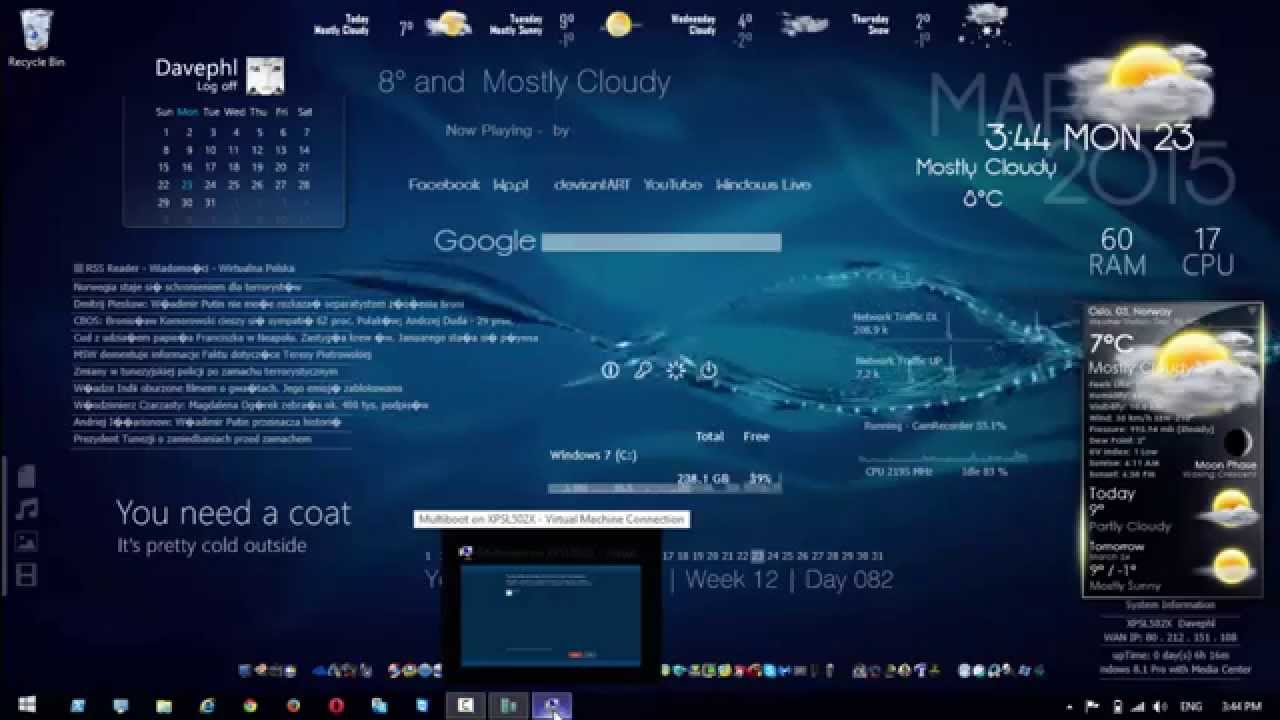Click the 3:44 MON 23 clock widget

1089,137
